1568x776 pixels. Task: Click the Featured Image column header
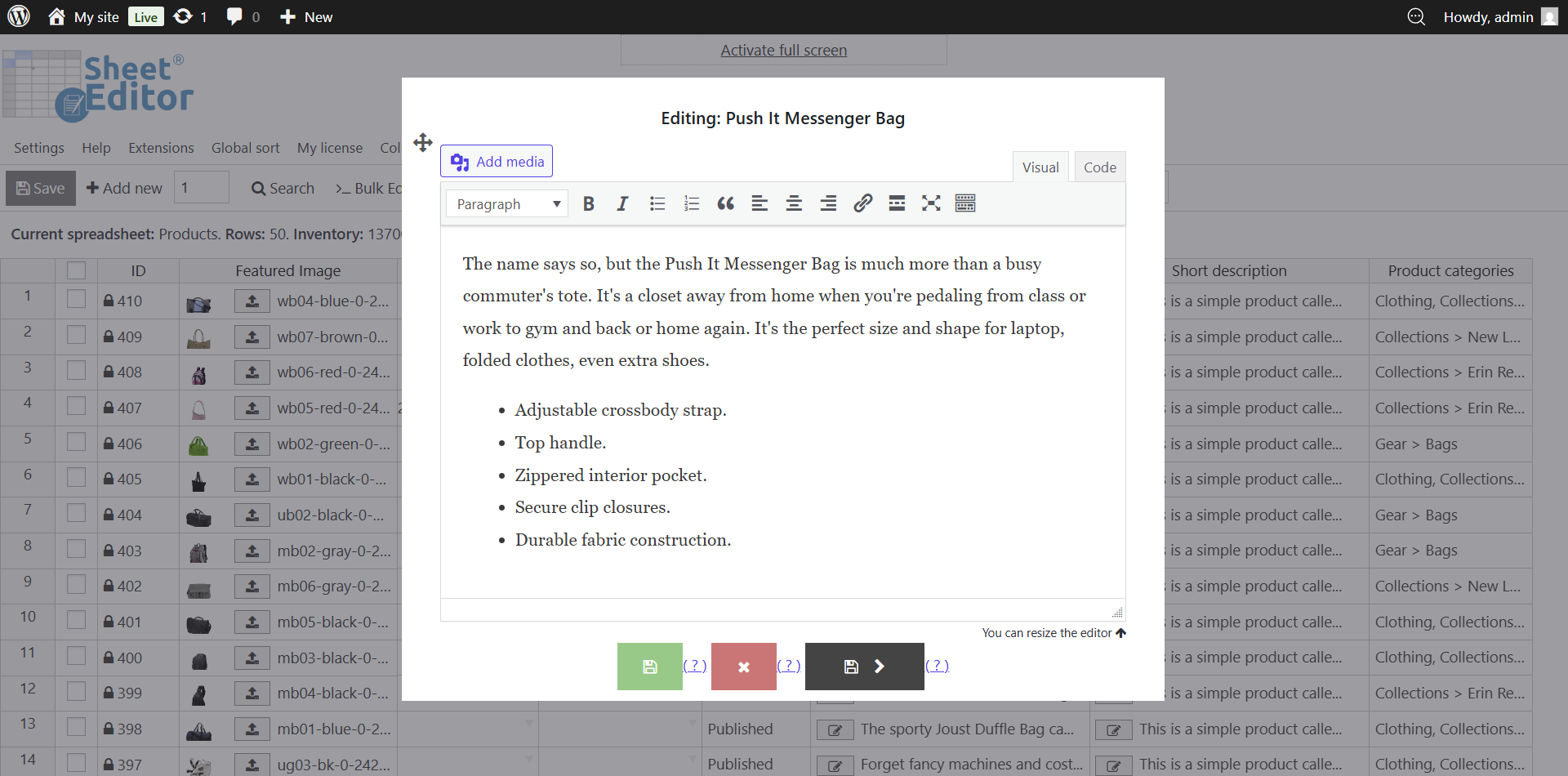288,270
